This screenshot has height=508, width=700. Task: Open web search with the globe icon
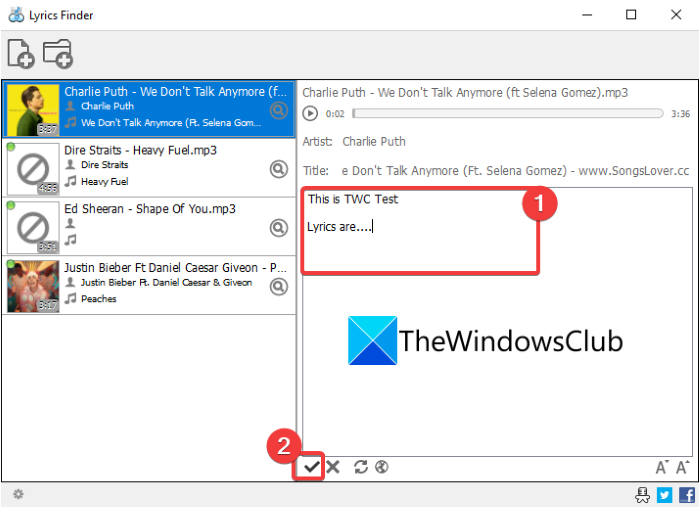pyautogui.click(x=381, y=467)
